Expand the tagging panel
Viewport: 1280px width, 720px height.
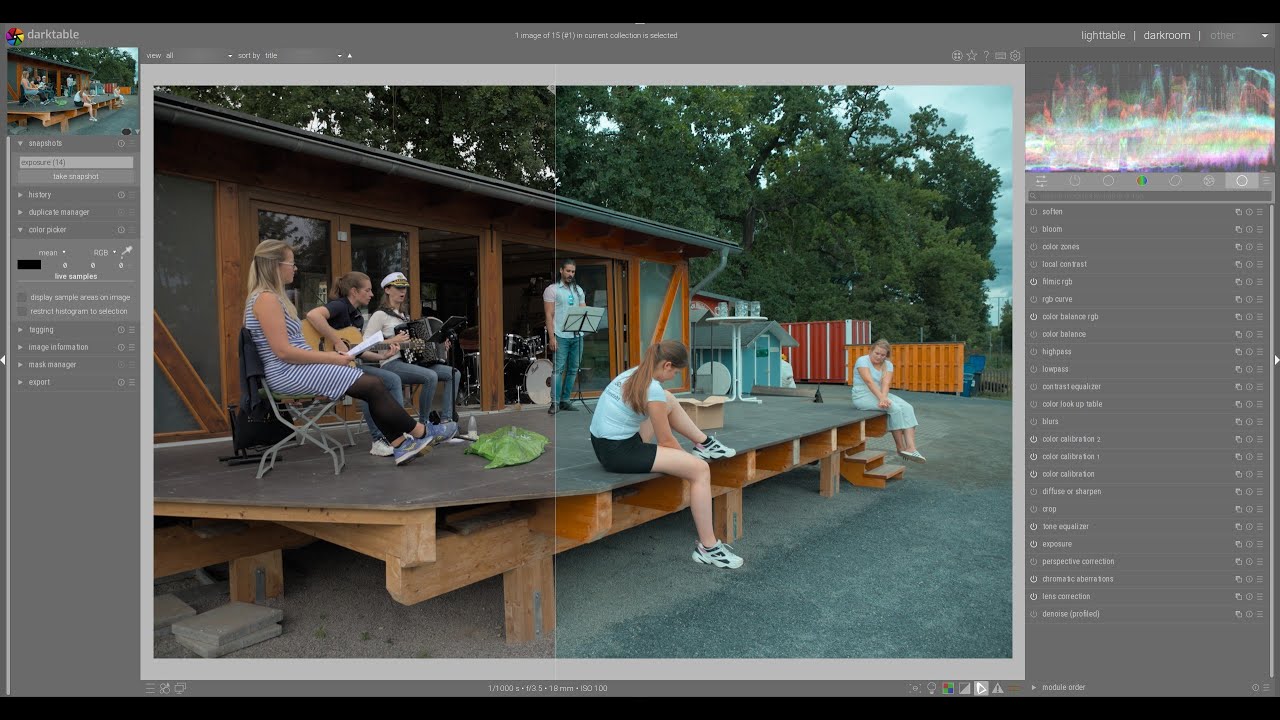(x=20, y=330)
